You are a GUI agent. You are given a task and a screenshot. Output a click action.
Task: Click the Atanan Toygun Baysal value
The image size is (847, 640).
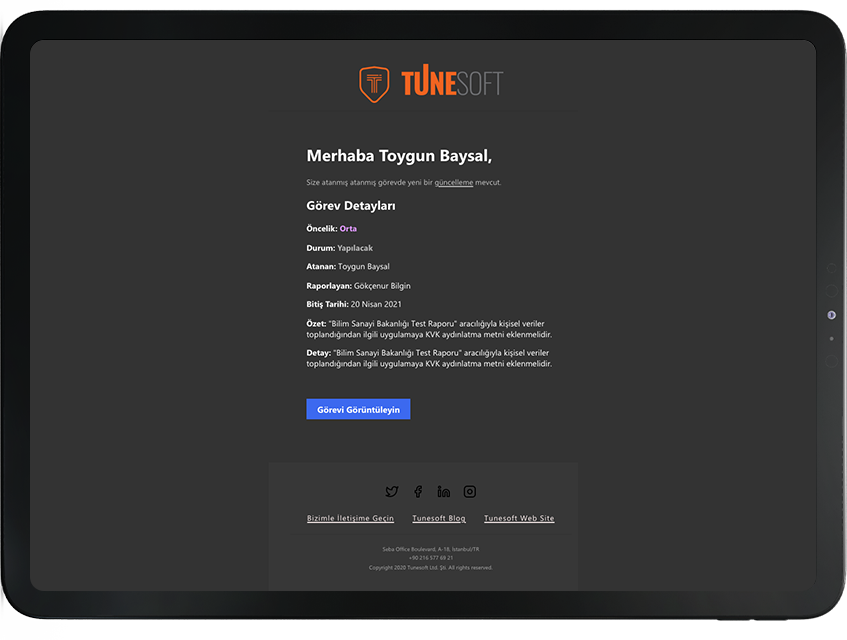click(364, 267)
